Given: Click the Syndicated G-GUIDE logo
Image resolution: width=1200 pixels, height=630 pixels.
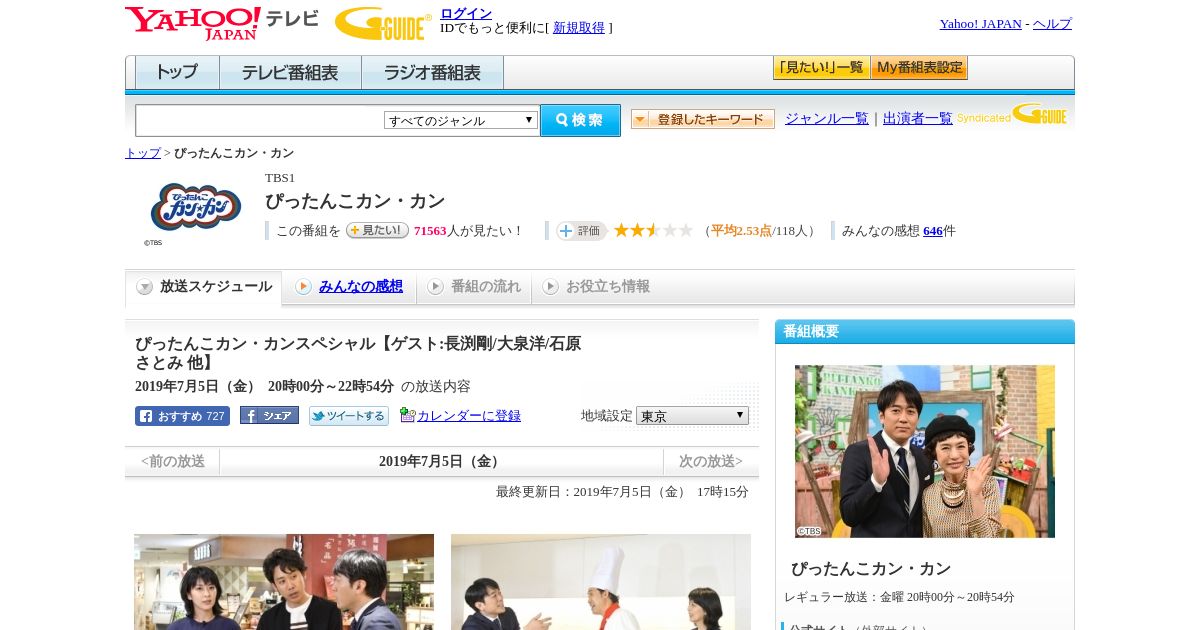Looking at the screenshot, I should click(x=1012, y=115).
